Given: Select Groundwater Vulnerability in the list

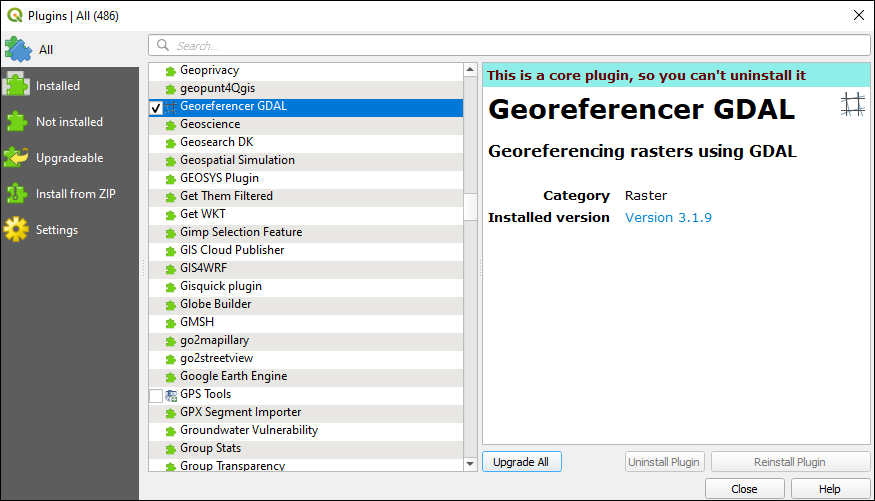Looking at the screenshot, I should [x=306, y=430].
